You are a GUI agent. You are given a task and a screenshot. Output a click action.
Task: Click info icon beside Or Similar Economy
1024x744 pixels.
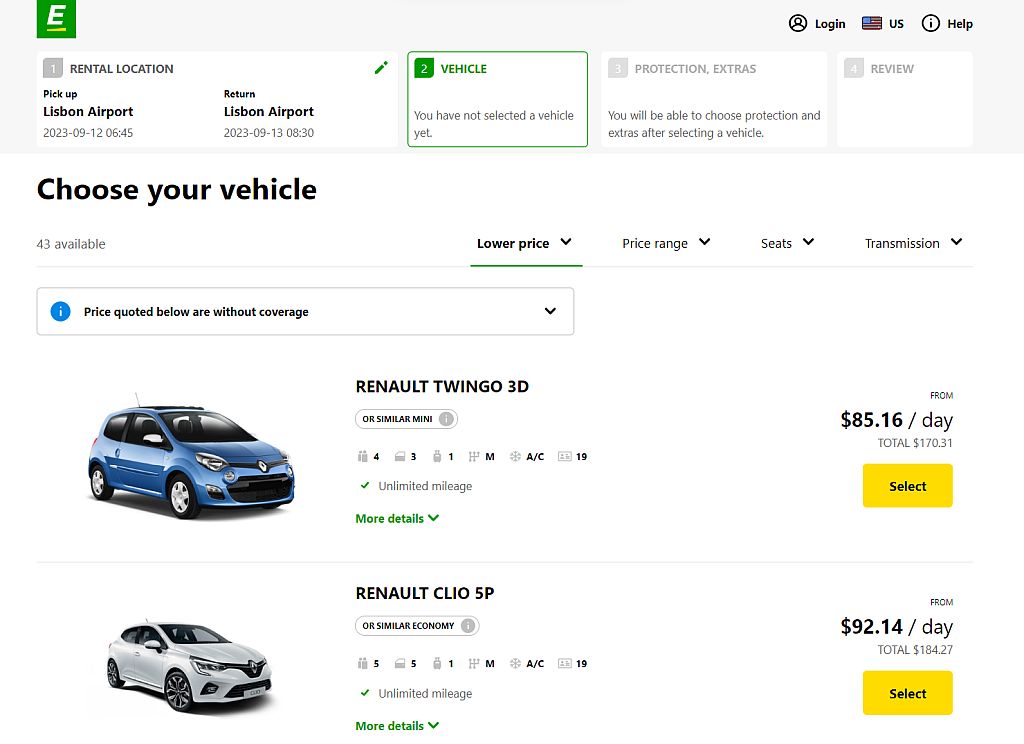pos(467,626)
